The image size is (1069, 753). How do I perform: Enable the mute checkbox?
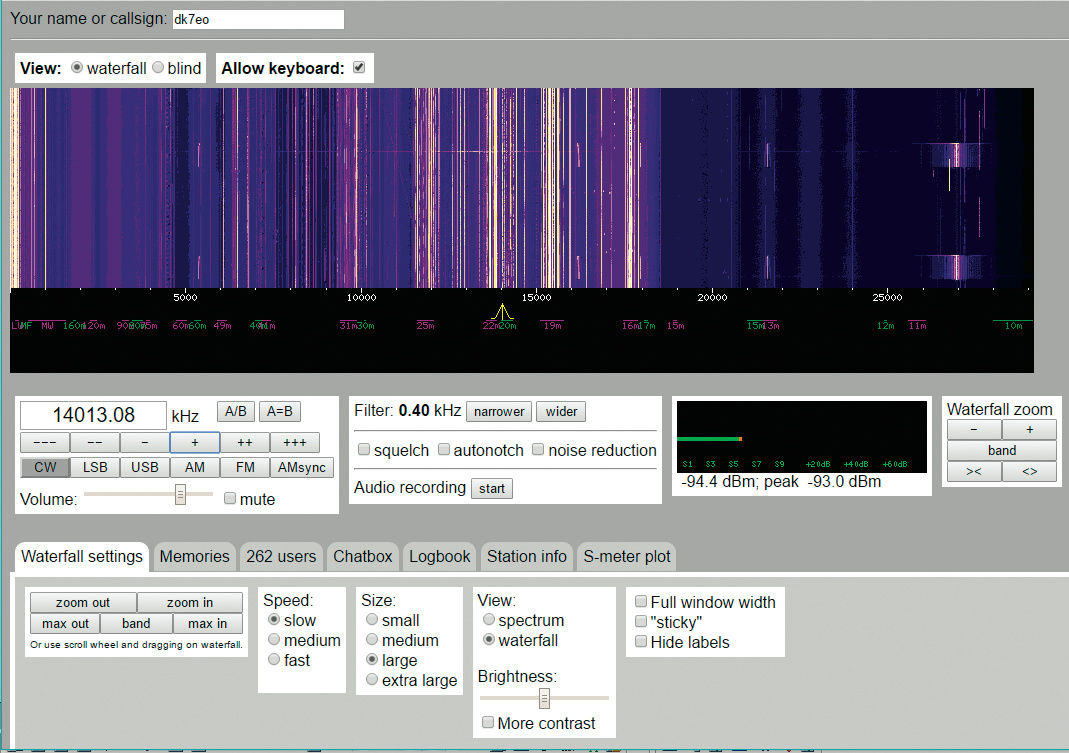(231, 499)
